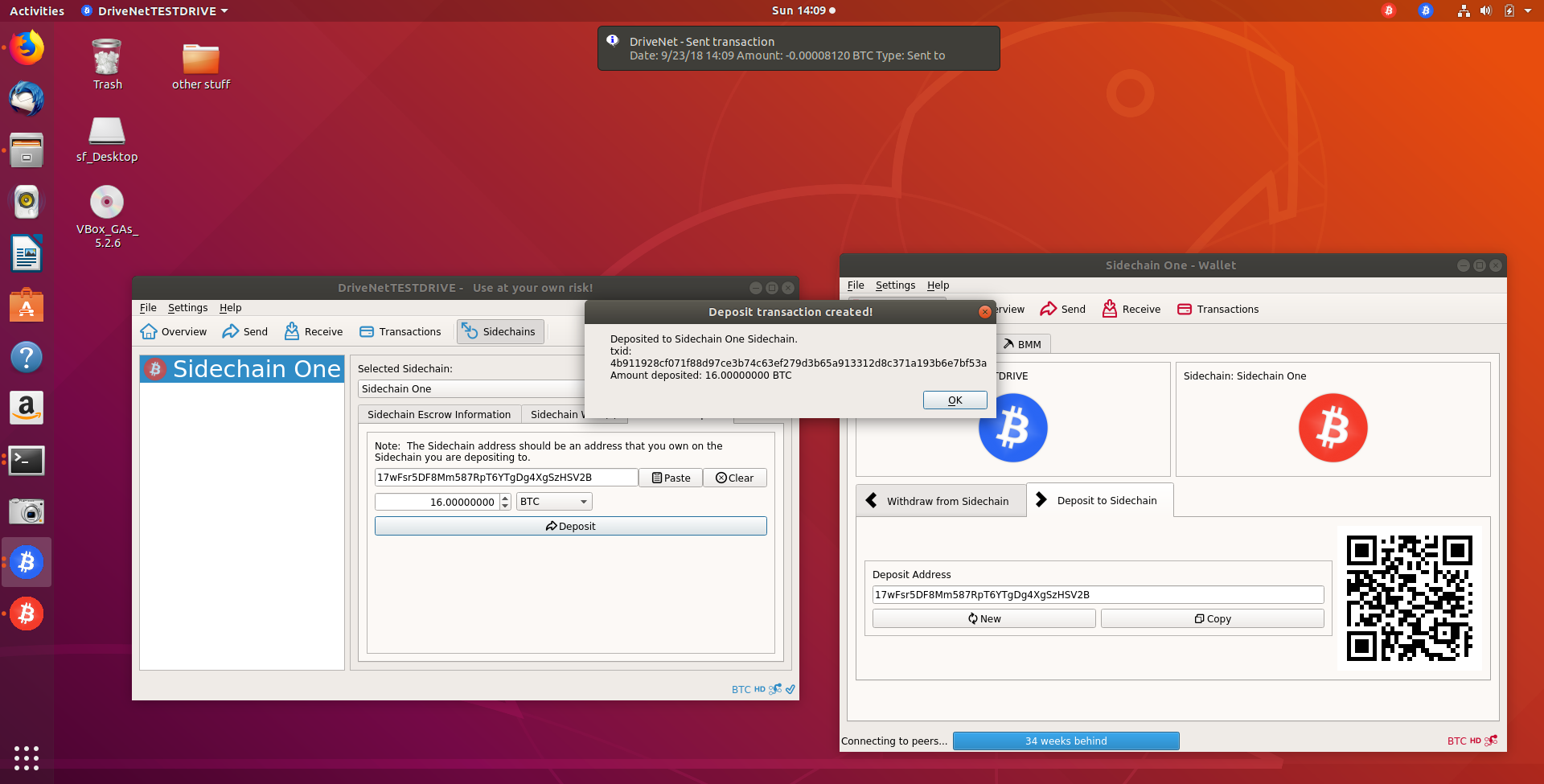Viewport: 1544px width, 784px height.
Task: Click the Deposit button in DriveNet
Action: pos(571,526)
